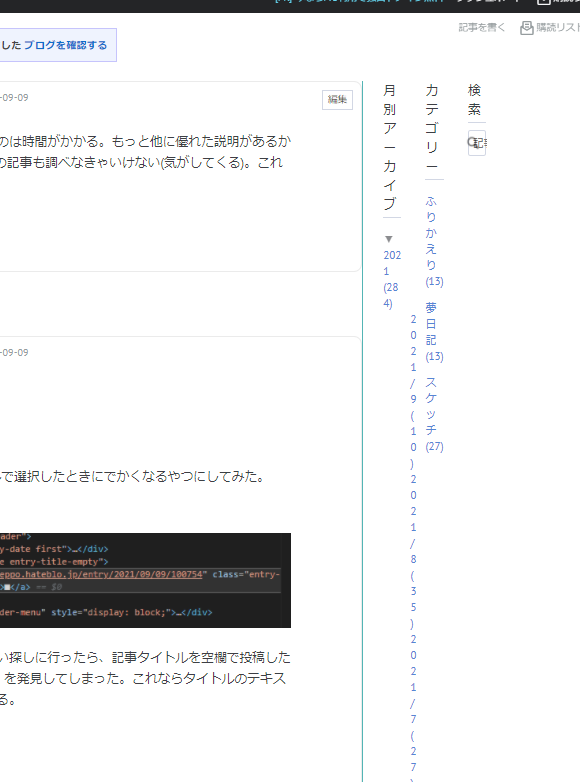This screenshot has width=580, height=782.
Task: Click the search magnifier icon
Action: tap(471, 143)
